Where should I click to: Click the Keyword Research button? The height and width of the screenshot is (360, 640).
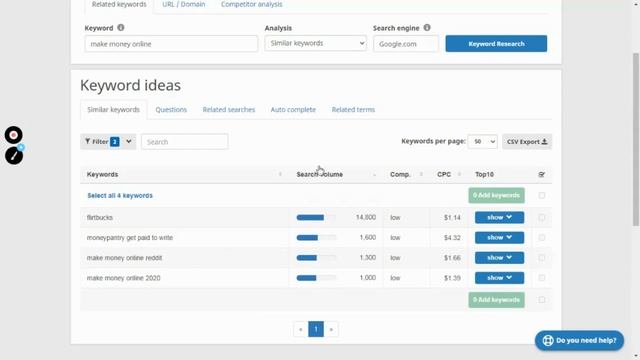pos(496,44)
